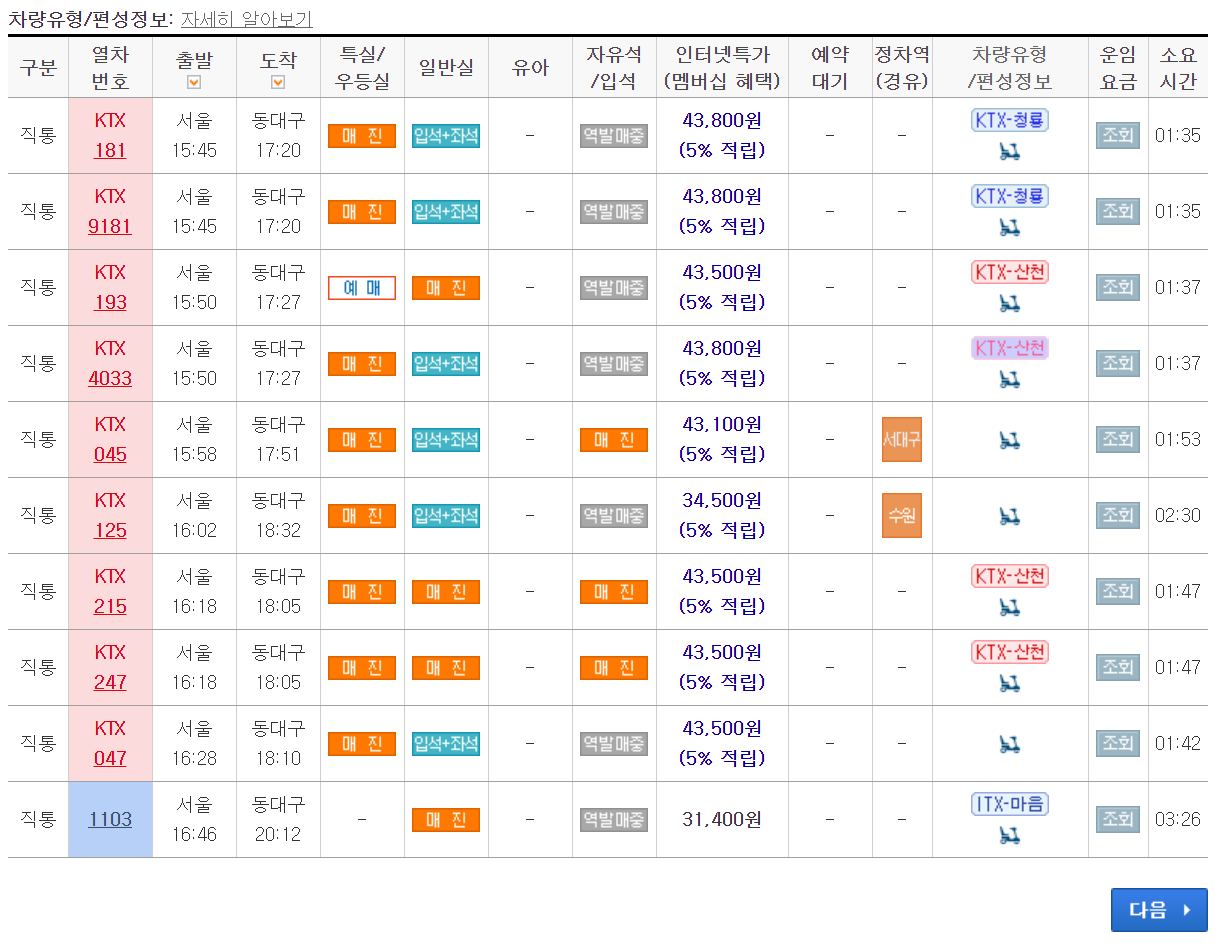
Task: Click the 역발매중 badge in KTX 047 row
Action: (x=613, y=744)
